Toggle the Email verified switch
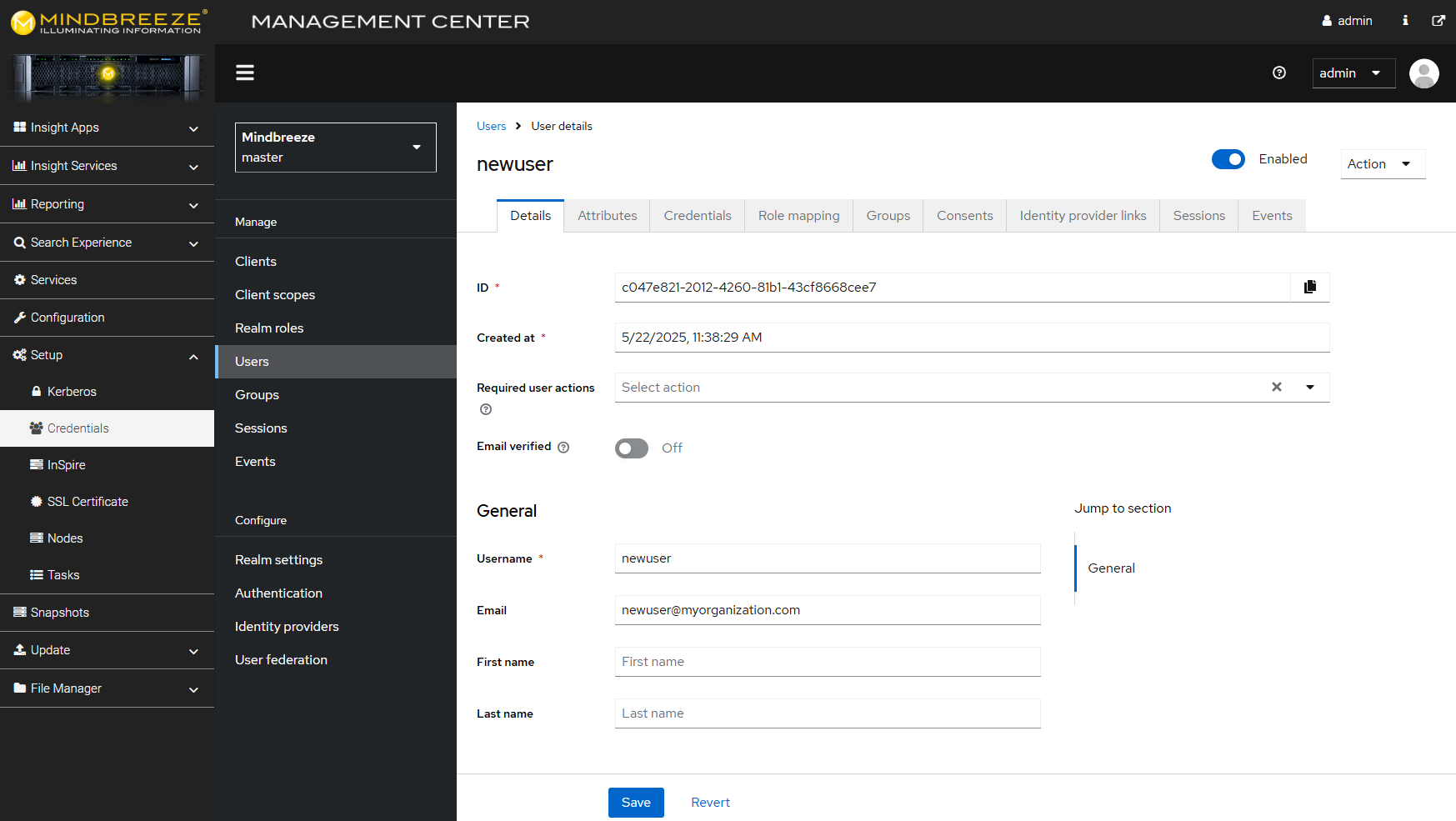Image resolution: width=1456 pixels, height=821 pixels. [x=632, y=448]
